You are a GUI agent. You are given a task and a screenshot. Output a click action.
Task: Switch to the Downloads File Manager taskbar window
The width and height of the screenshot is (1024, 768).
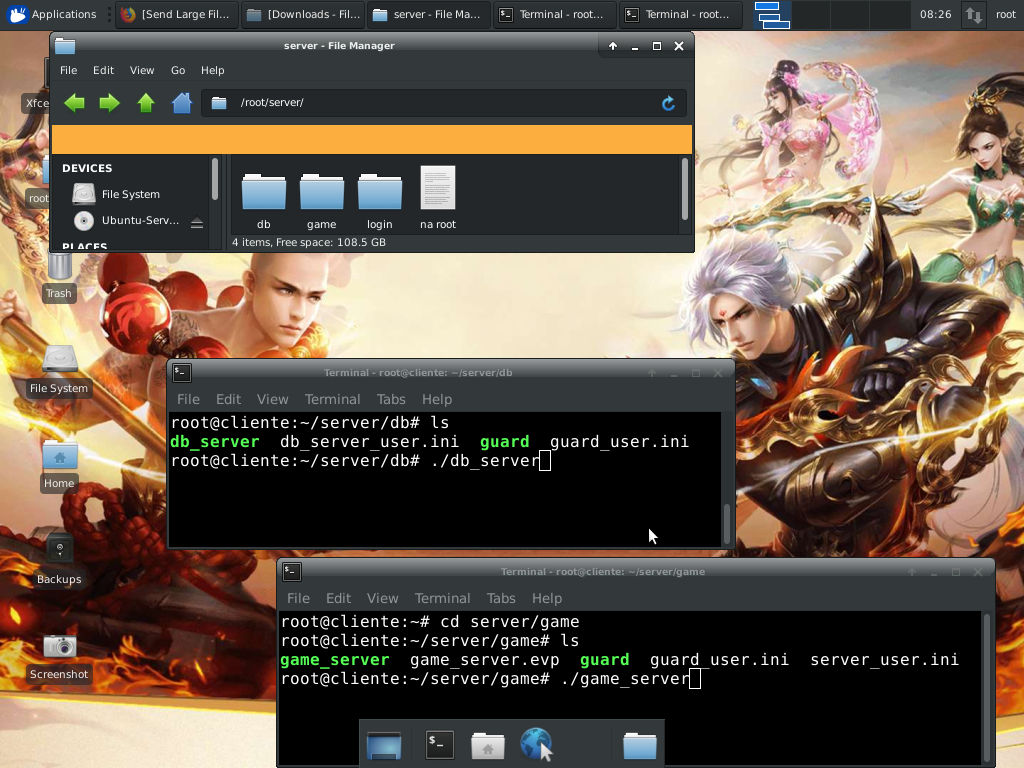(x=303, y=14)
